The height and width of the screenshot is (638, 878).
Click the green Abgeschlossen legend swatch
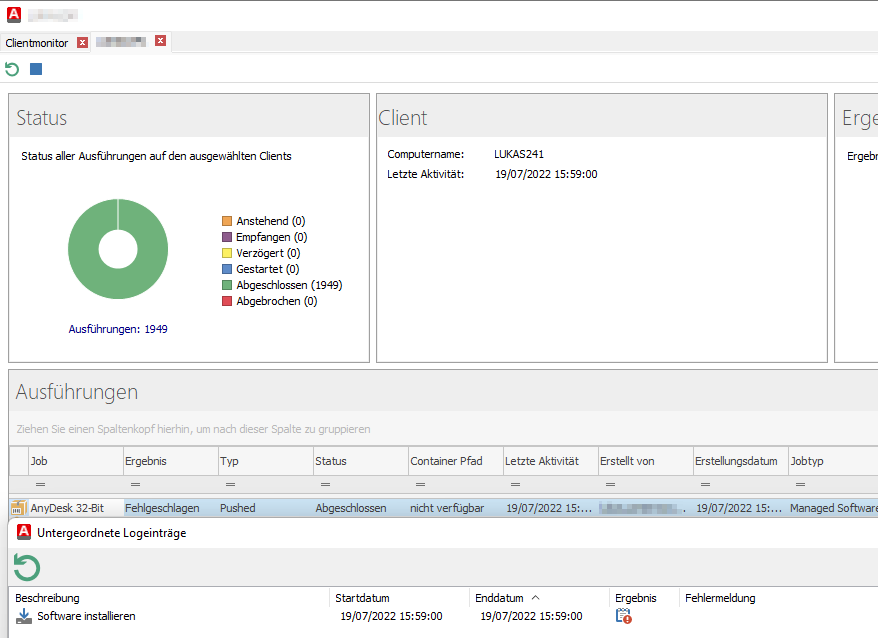tap(227, 285)
